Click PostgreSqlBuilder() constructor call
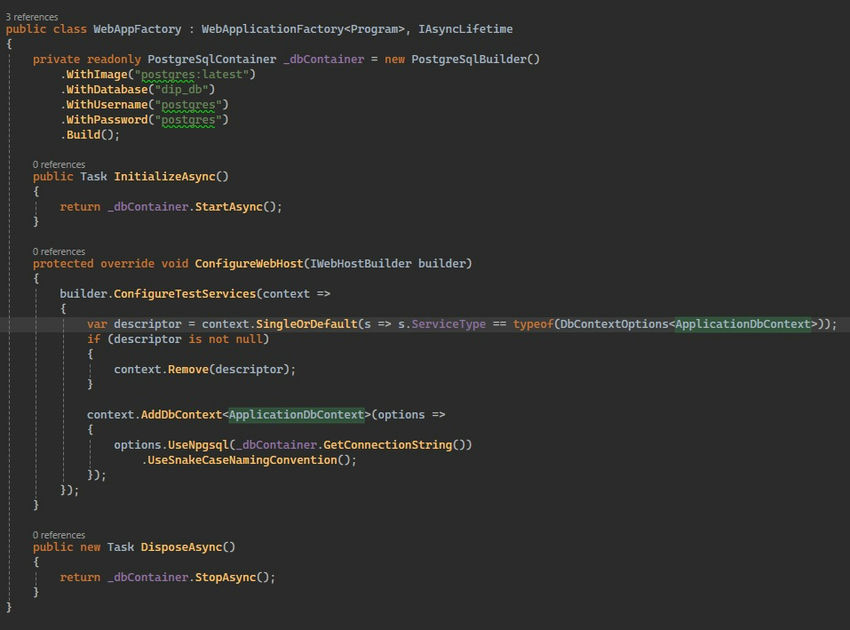Viewport: 850px width, 630px height. tap(475, 59)
